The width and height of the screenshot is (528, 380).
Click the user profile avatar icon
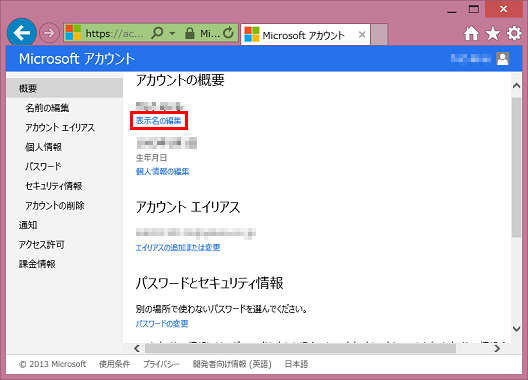point(502,59)
